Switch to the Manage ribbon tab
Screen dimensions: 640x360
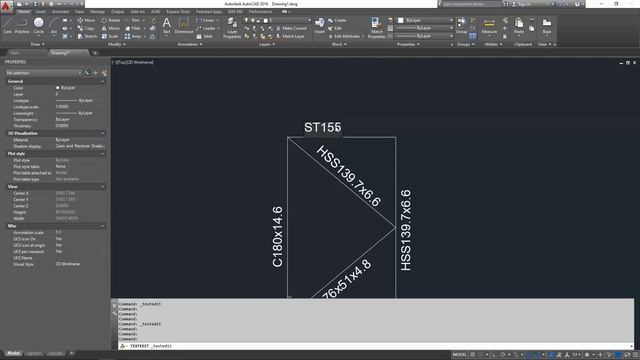97,12
